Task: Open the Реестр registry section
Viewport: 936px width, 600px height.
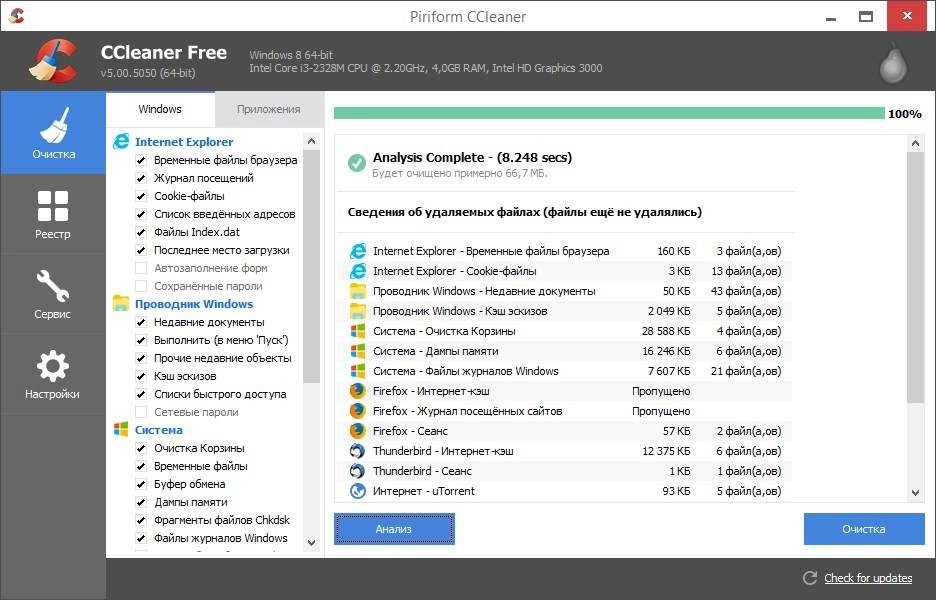Action: pyautogui.click(x=53, y=214)
